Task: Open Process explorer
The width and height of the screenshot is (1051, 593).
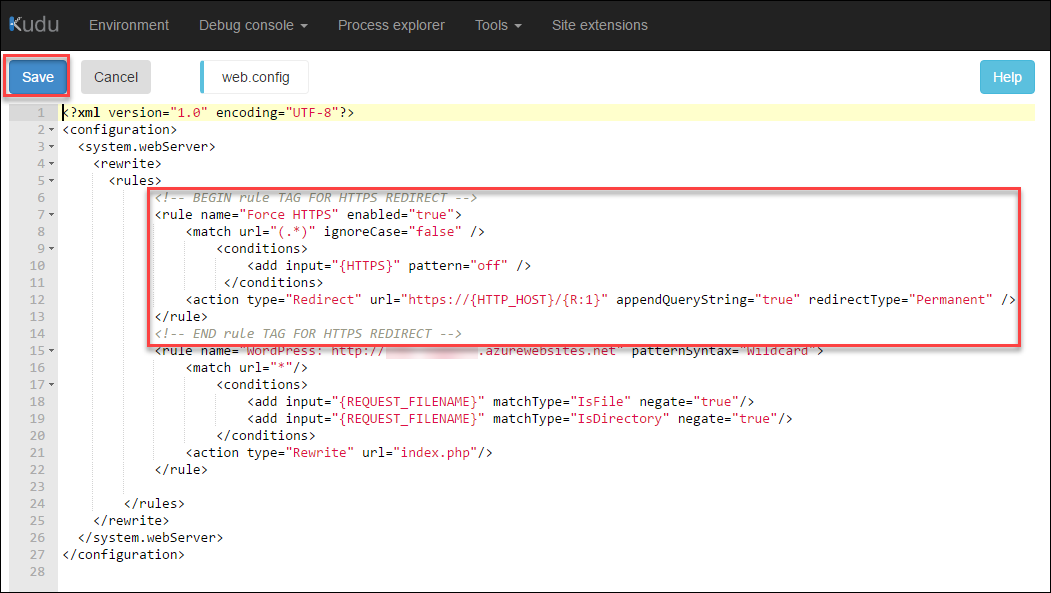Action: coord(391,25)
